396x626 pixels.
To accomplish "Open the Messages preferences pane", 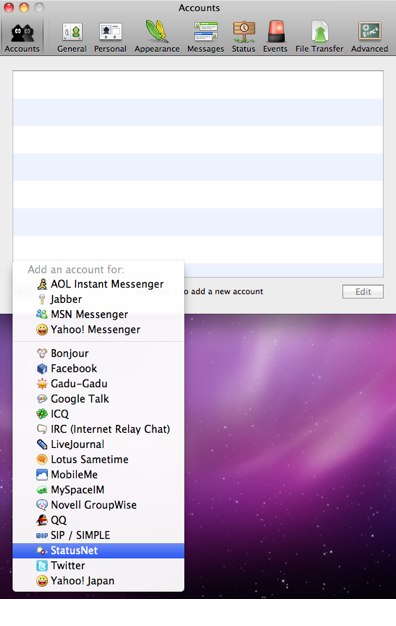I will point(206,38).
